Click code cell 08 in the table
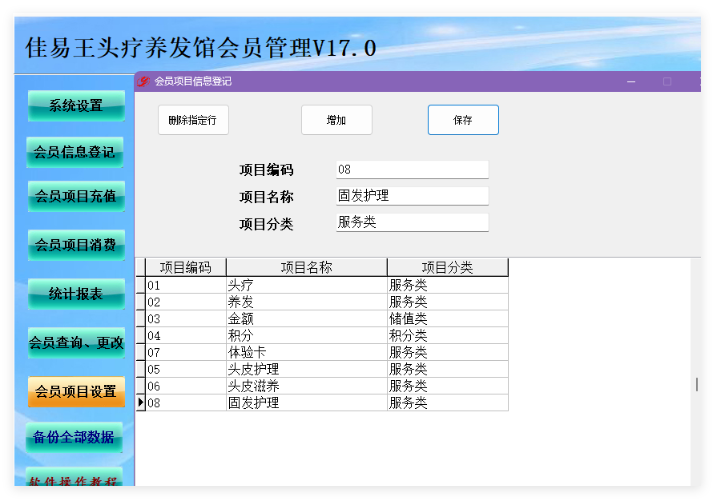 click(186, 403)
